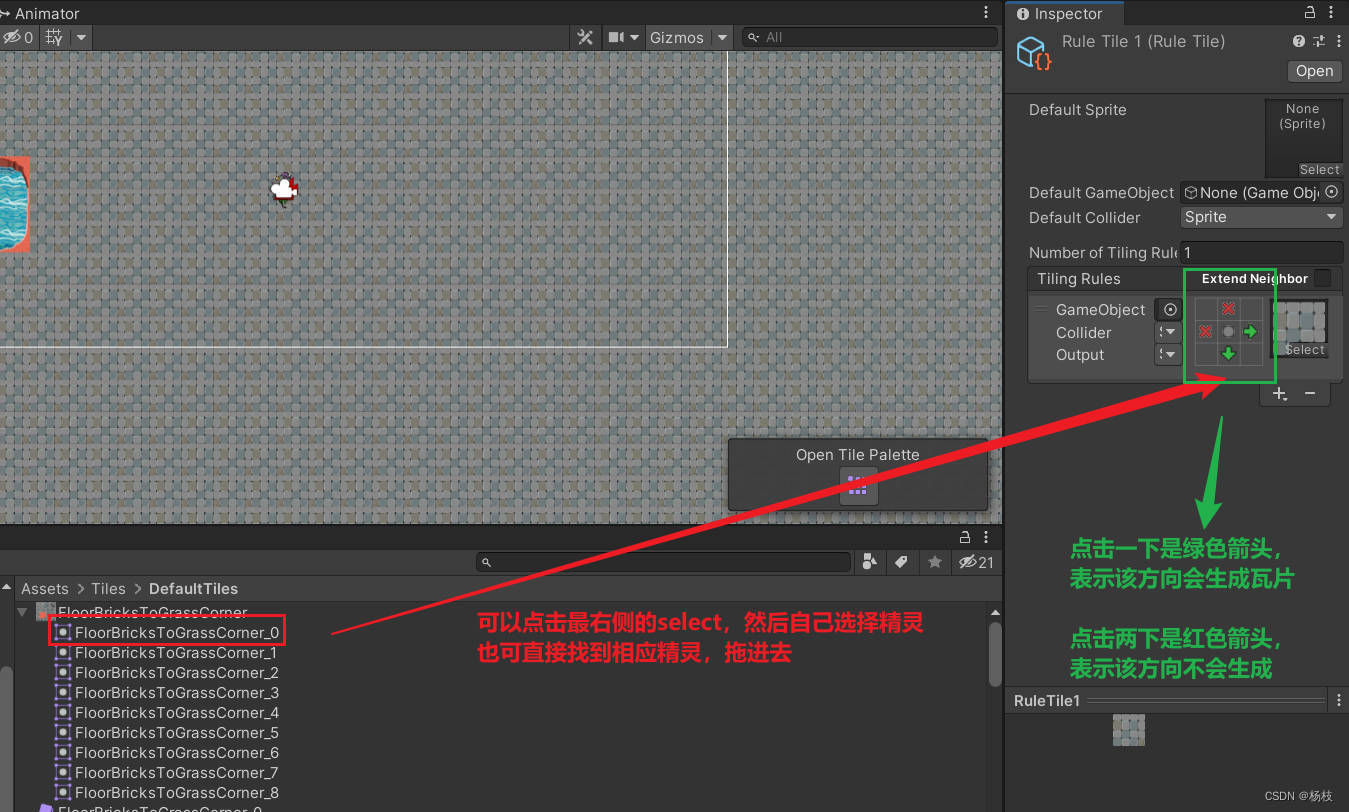The height and width of the screenshot is (812, 1349).
Task: Open RuleTile1 preview options menu
Action: click(1339, 700)
